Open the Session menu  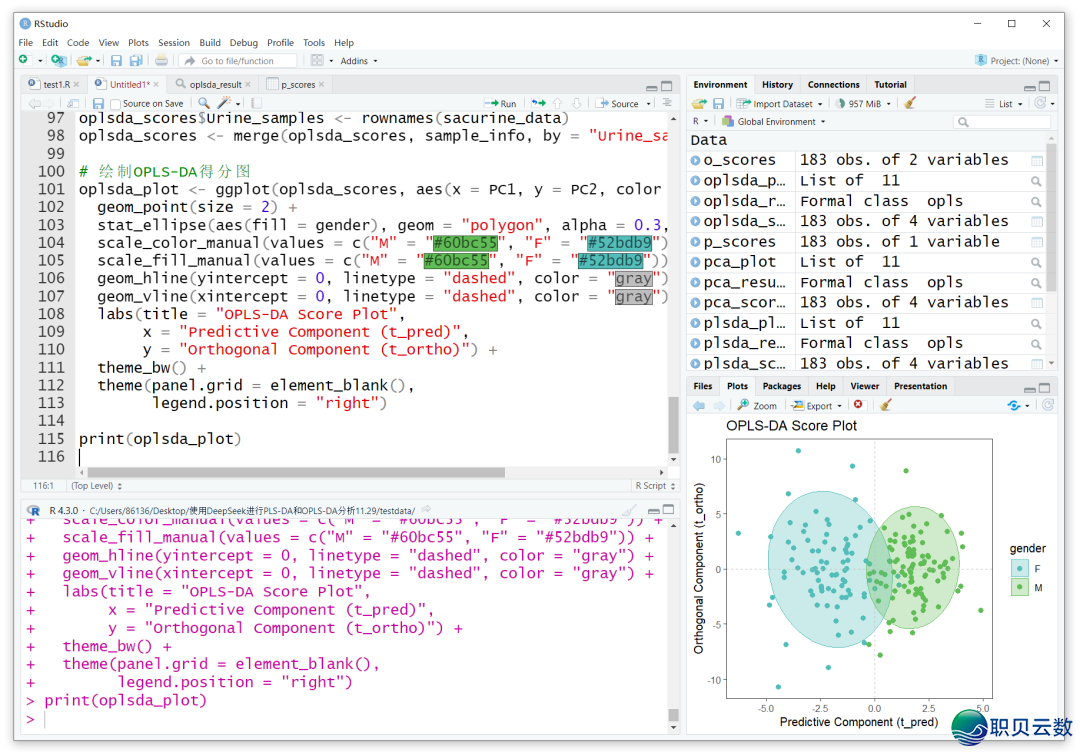tap(173, 43)
